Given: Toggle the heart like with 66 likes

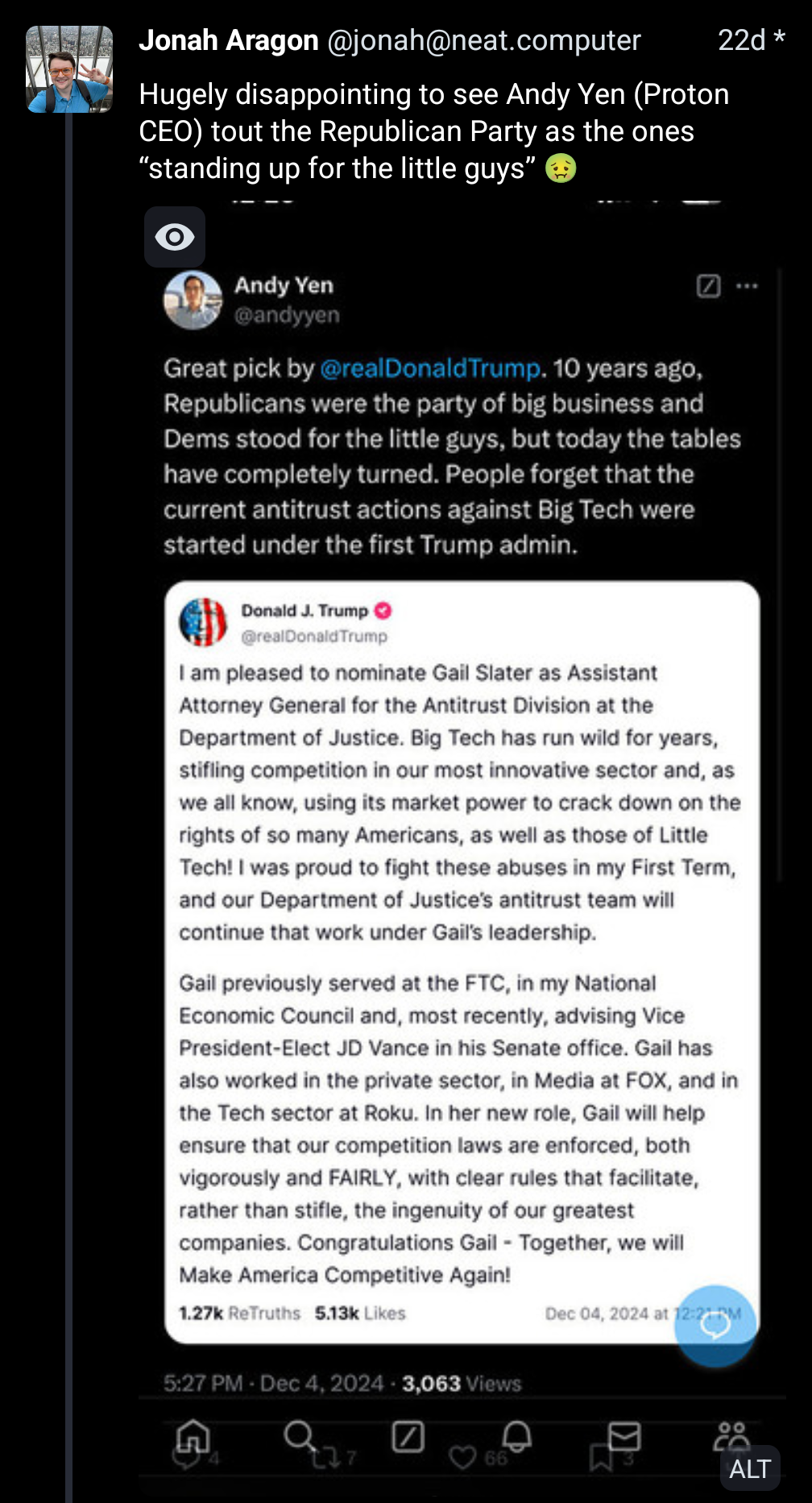Looking at the screenshot, I should (x=463, y=1458).
